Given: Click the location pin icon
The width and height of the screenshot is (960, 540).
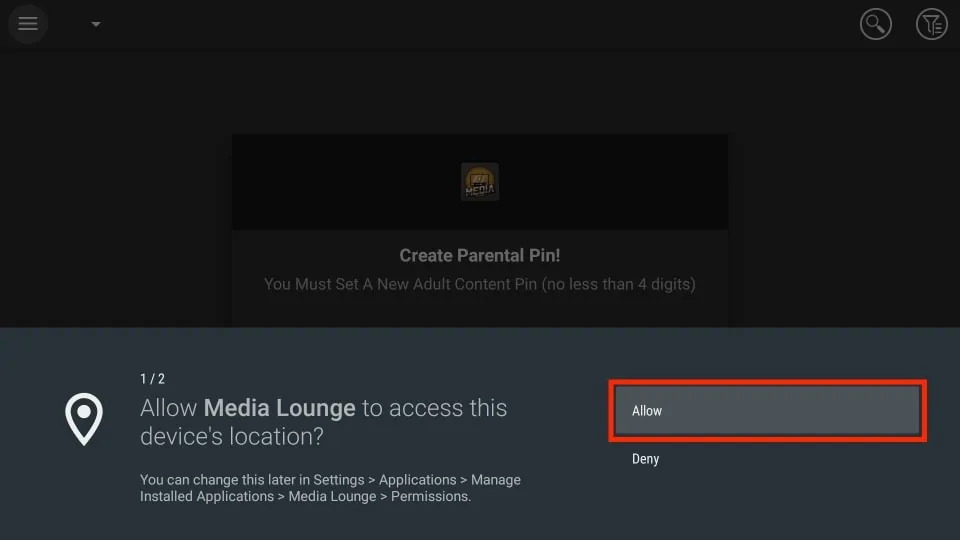Looking at the screenshot, I should coord(84,419).
